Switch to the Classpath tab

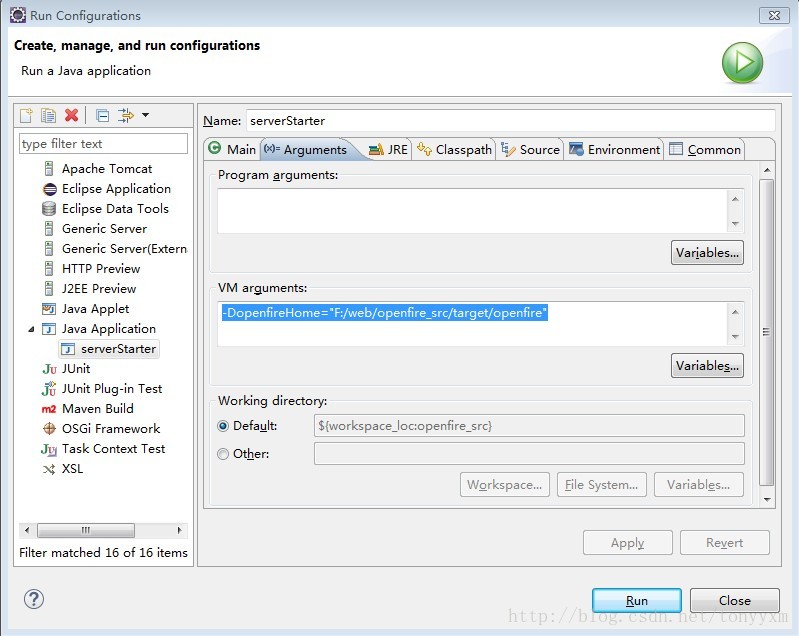pos(454,149)
